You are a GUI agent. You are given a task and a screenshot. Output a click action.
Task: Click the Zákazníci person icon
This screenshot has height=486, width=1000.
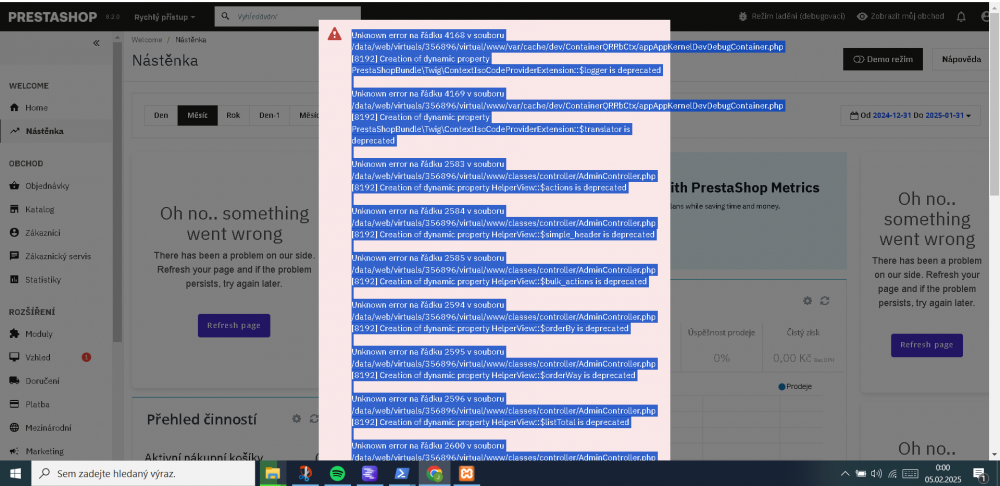pos(14,233)
